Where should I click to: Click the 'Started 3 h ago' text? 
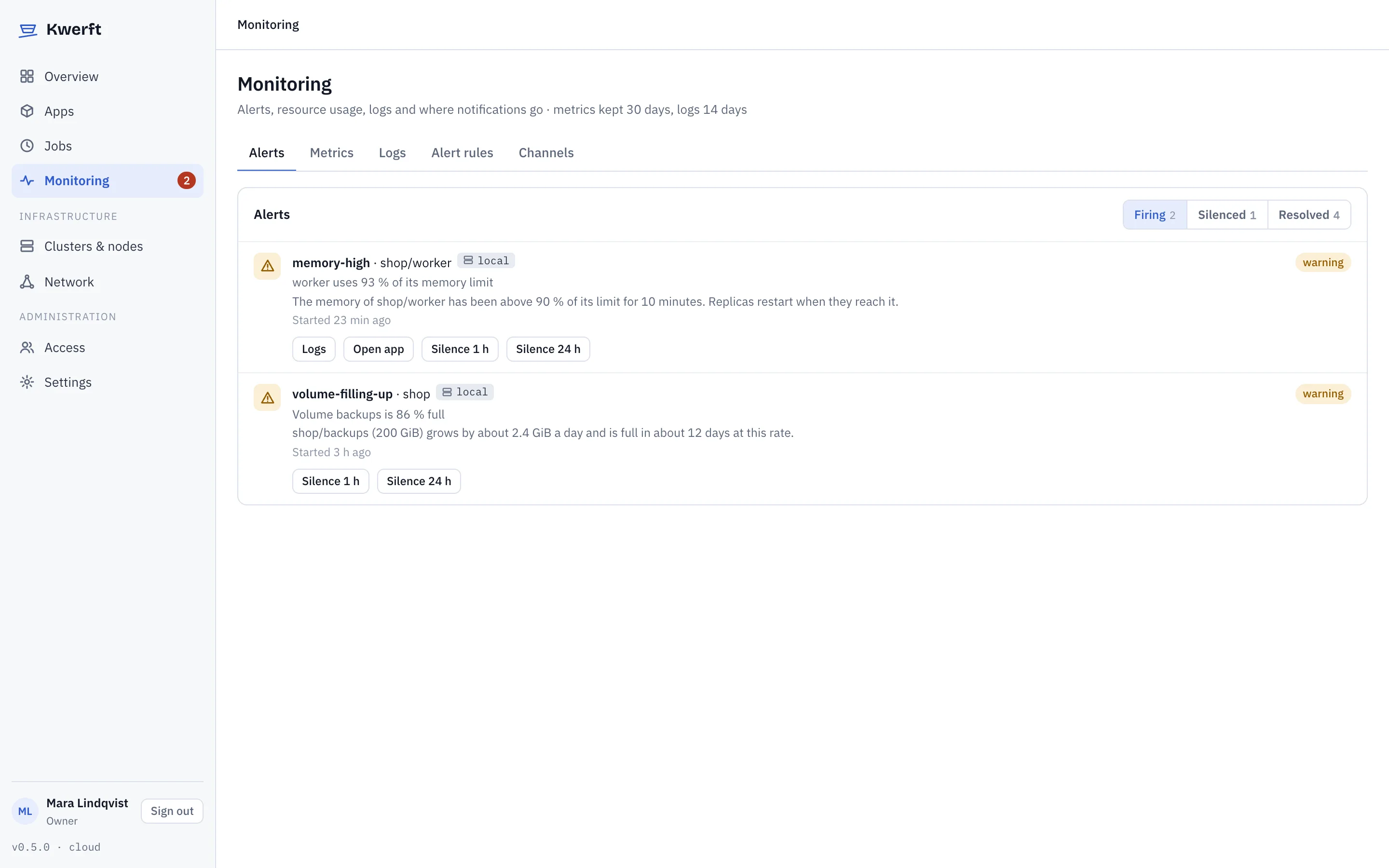coord(331,452)
